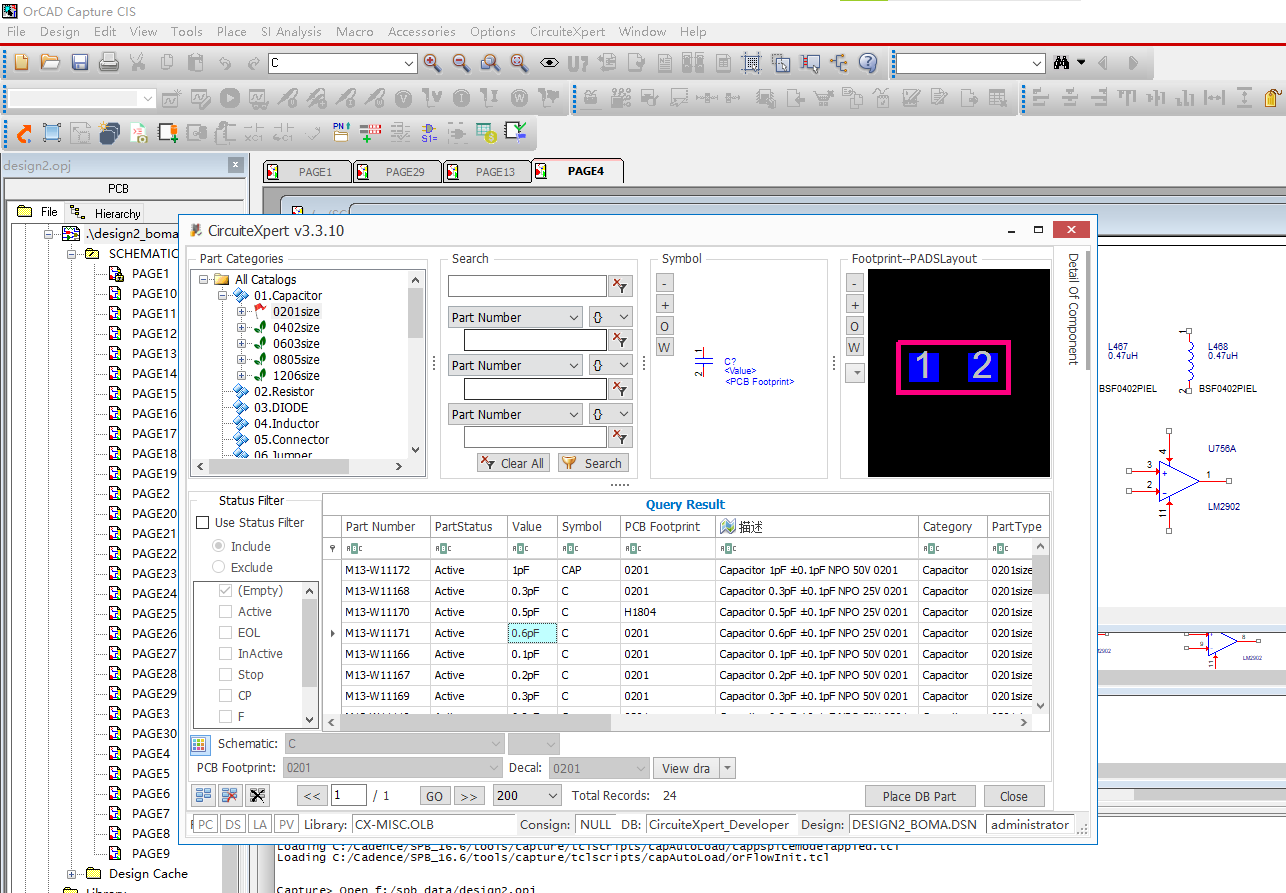Screen dimensions: 1286x893
Task: Go to next page with >> button
Action: click(x=469, y=796)
